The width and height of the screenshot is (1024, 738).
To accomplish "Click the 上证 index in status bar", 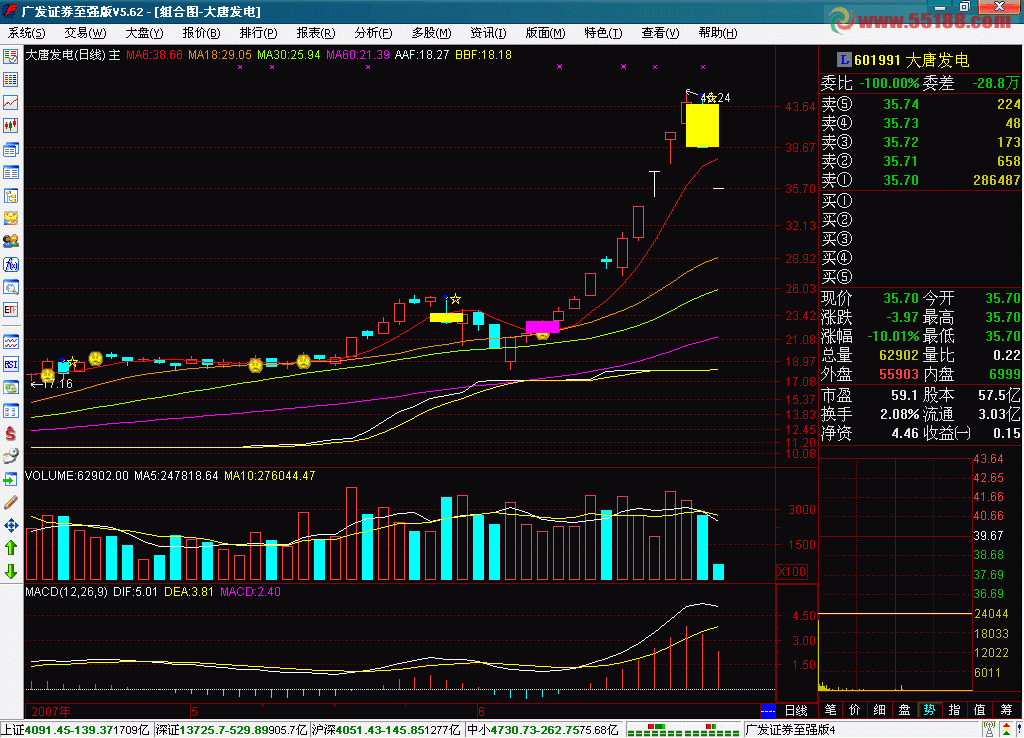I will (x=76, y=730).
